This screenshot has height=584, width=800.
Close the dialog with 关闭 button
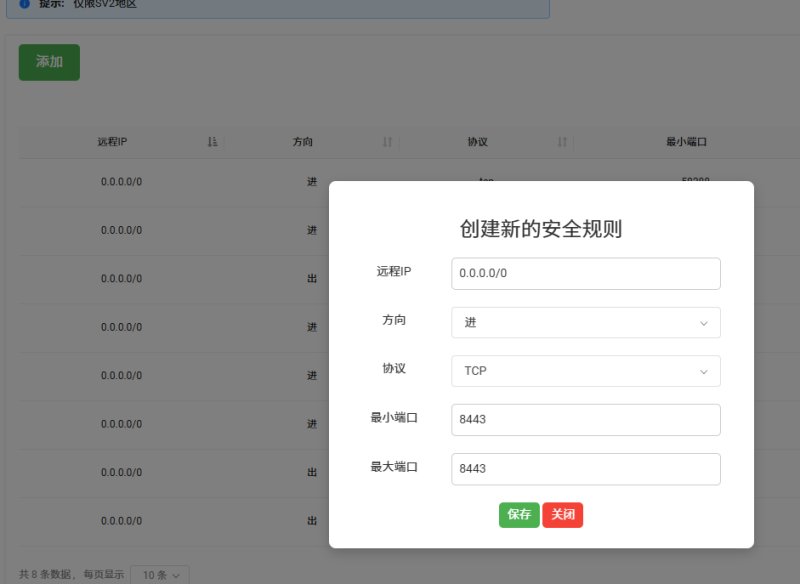562,515
